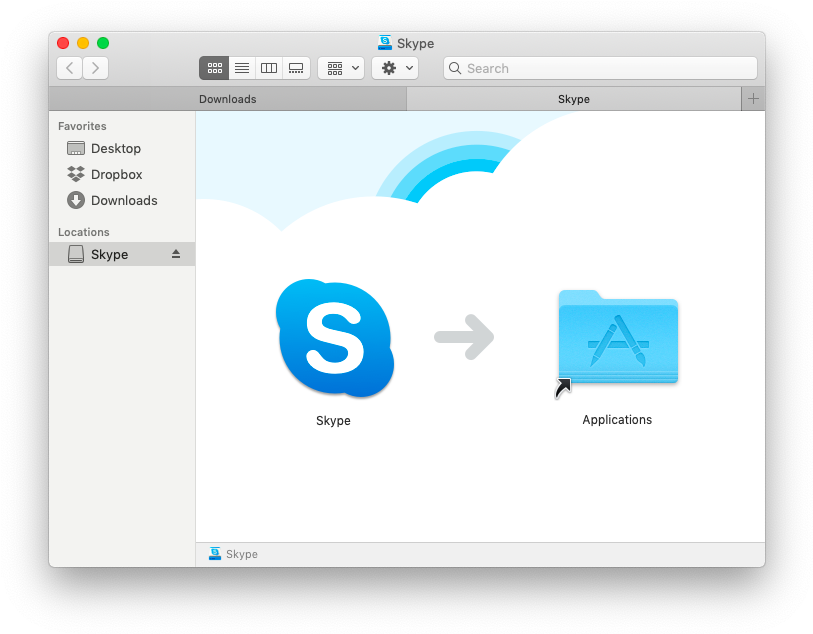Open the group-by arrangement dropdown
Viewport: 813px width, 634px height.
[341, 68]
